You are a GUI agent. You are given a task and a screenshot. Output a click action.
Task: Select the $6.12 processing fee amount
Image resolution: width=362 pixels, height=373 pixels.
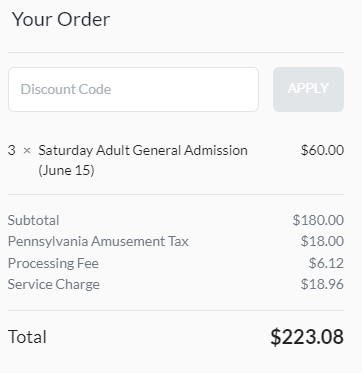click(x=326, y=263)
